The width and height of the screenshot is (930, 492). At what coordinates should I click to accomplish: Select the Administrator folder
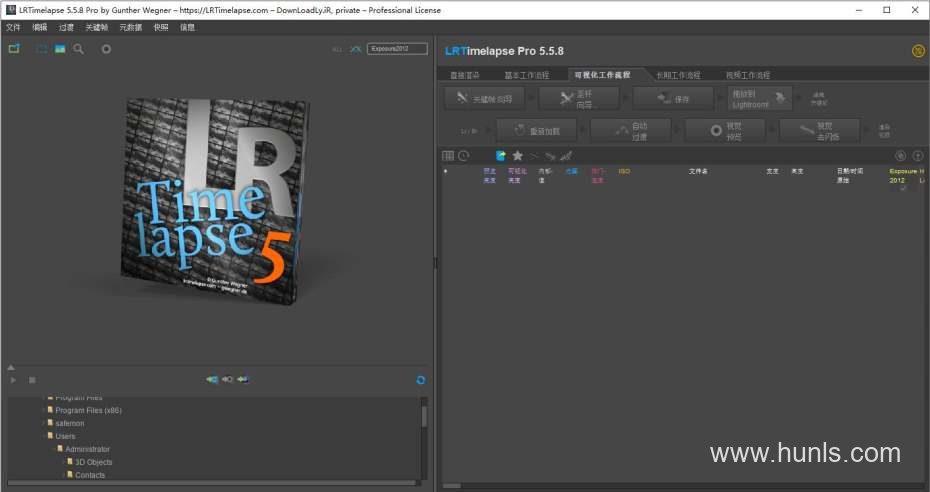87,449
